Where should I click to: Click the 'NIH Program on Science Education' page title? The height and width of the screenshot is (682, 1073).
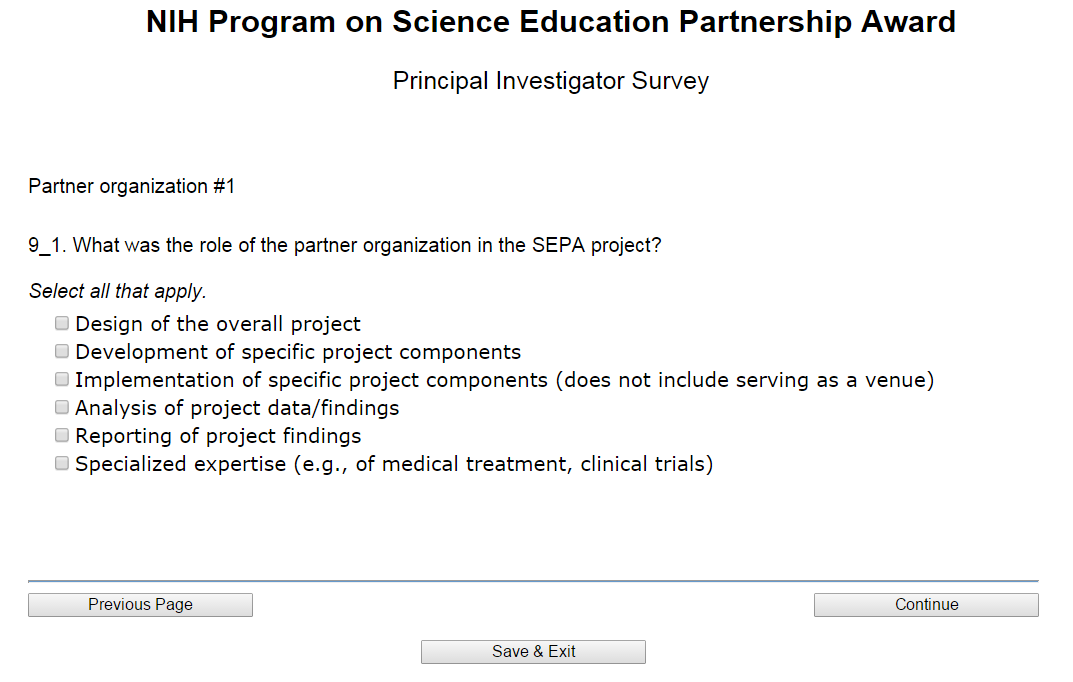coord(551,22)
